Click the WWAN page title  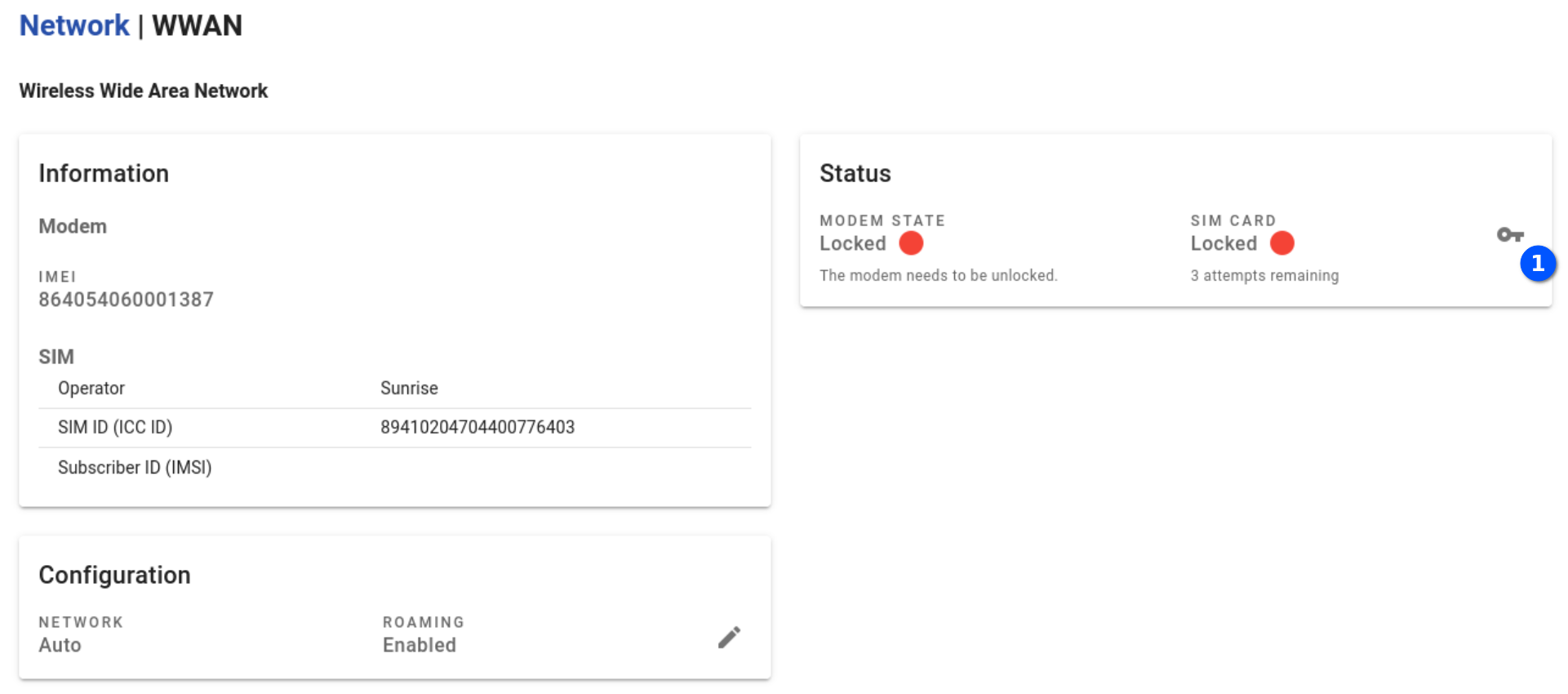[x=197, y=26]
